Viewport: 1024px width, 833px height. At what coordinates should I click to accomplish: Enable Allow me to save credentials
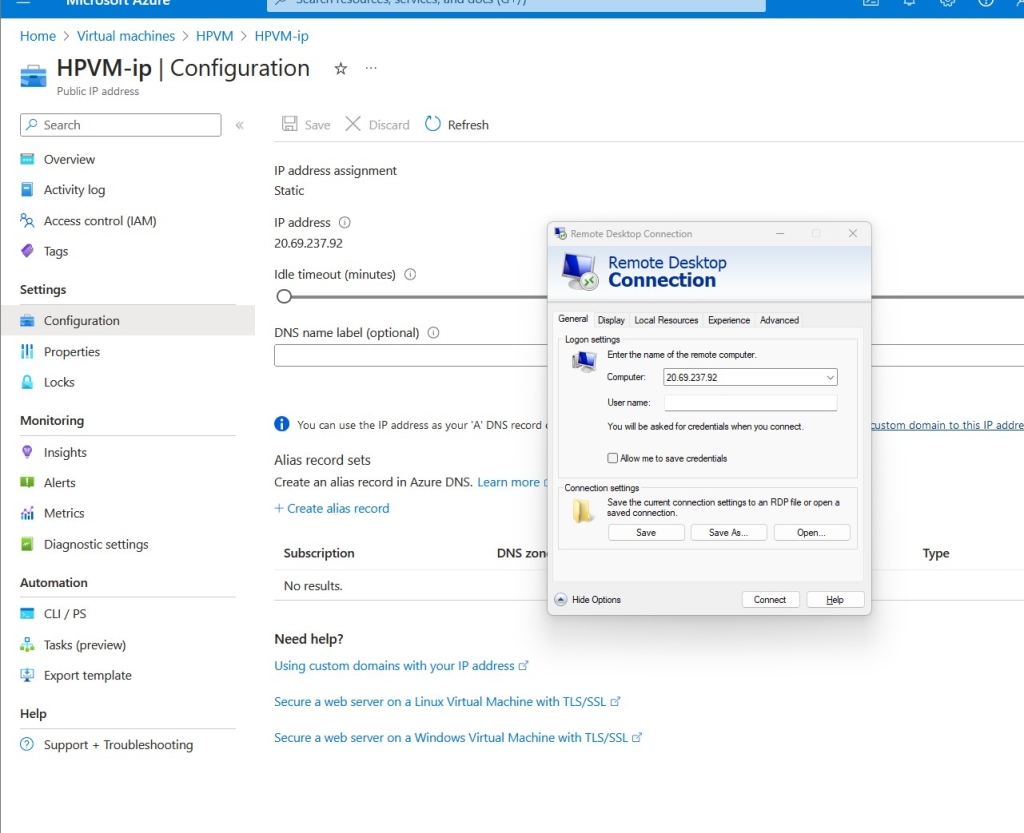(x=613, y=458)
